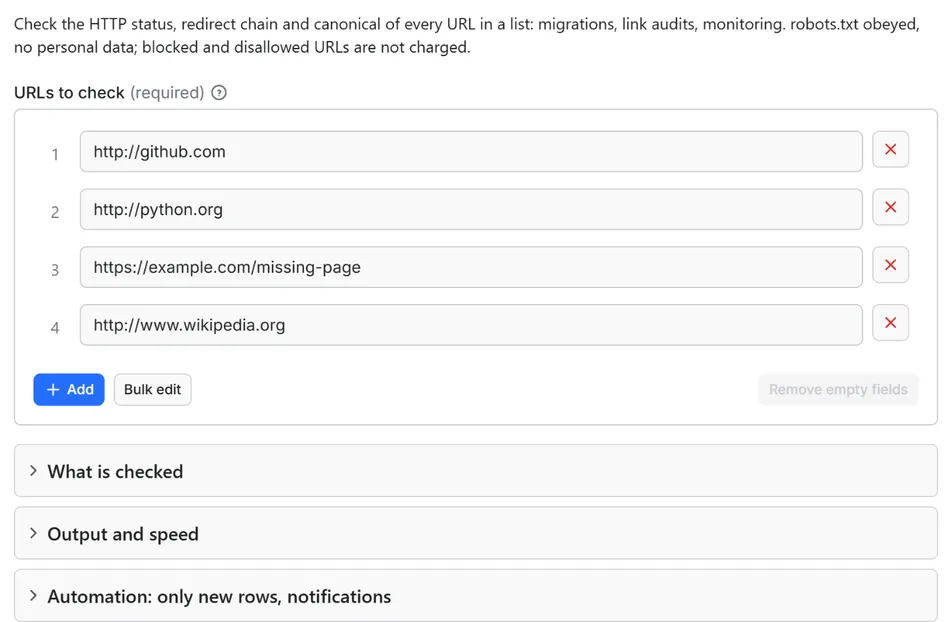Remove the http://github.com row

tap(890, 149)
